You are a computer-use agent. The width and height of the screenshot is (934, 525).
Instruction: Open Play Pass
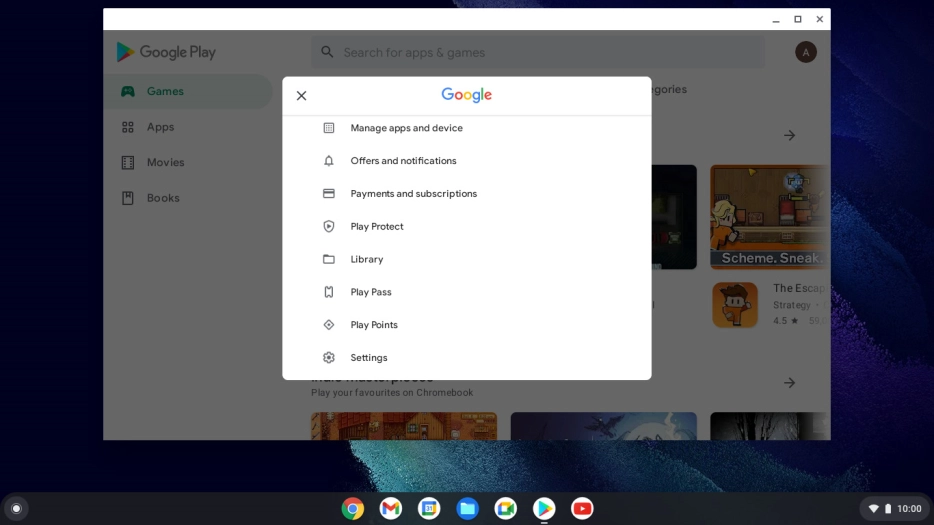[x=466, y=292]
